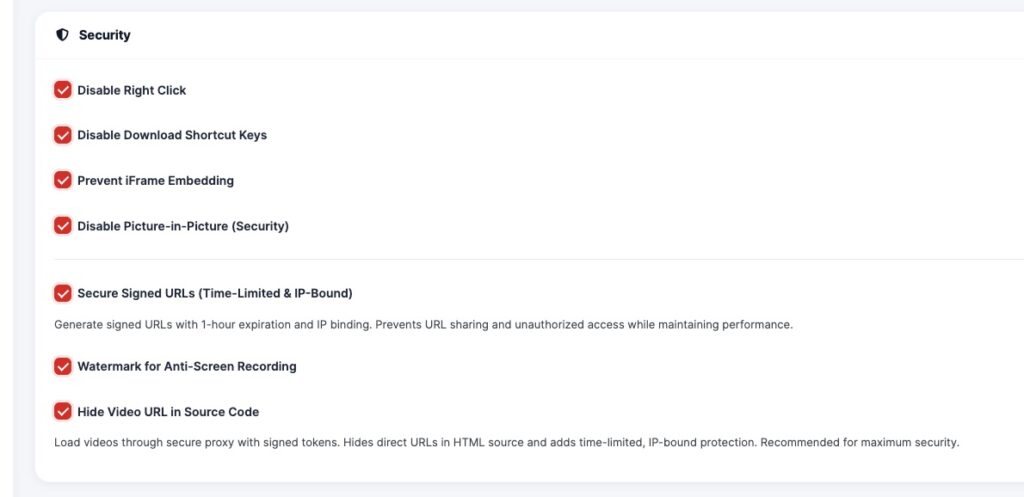Click the Security section heading
1024x497 pixels.
click(105, 35)
